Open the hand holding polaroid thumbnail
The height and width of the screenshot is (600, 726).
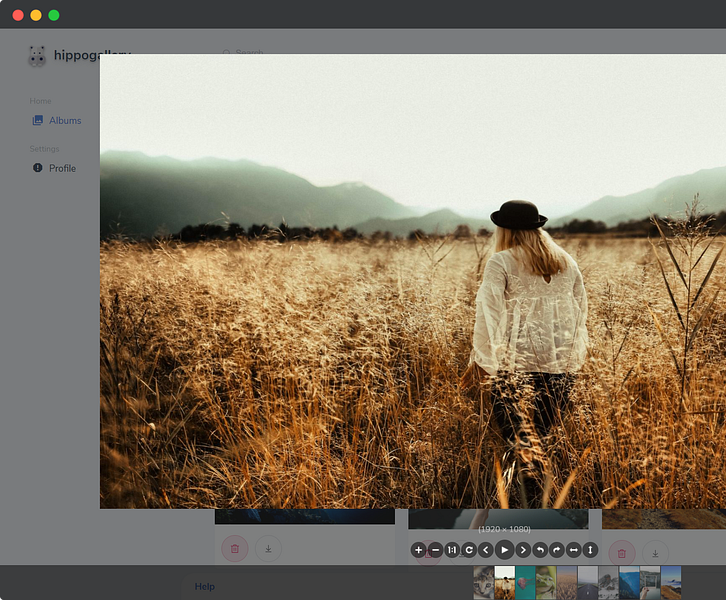[x=651, y=583]
